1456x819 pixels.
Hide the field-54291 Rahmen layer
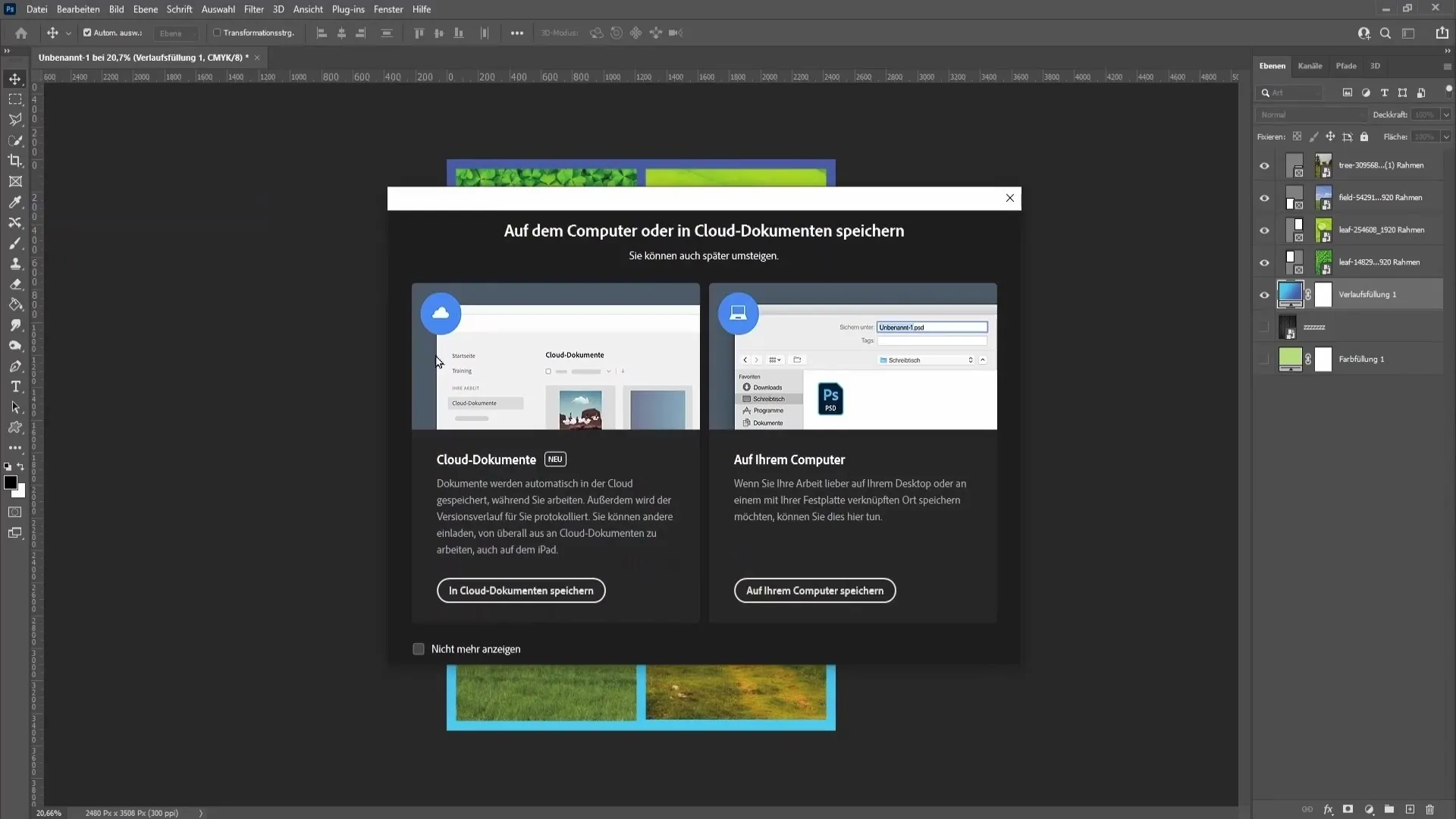click(x=1264, y=198)
